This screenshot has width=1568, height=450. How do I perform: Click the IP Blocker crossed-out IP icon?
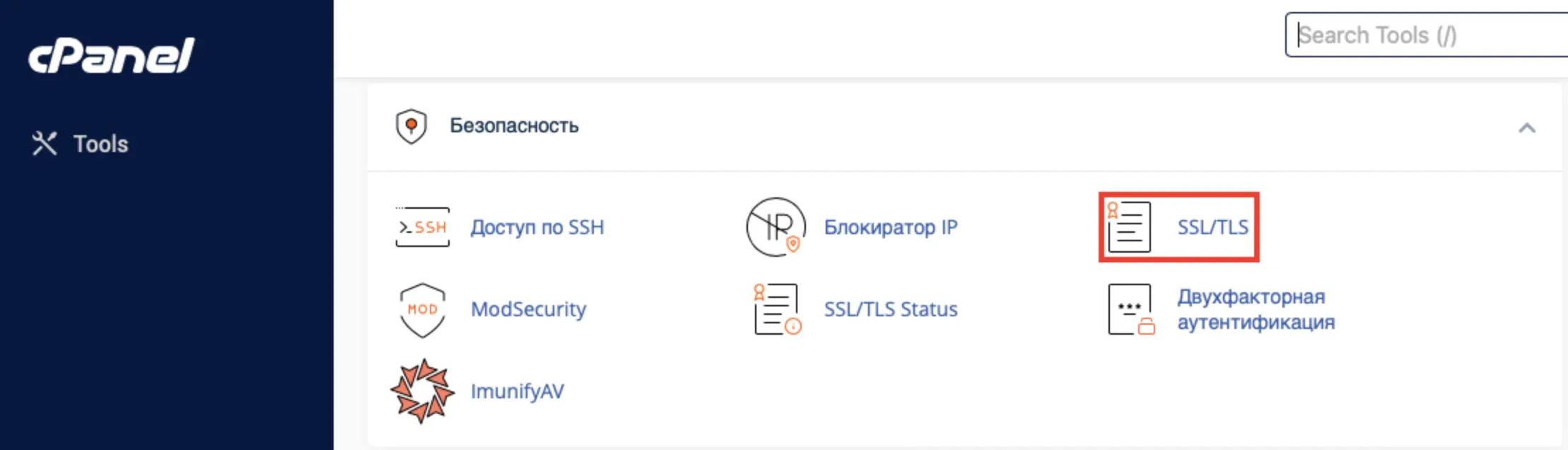[x=776, y=227]
